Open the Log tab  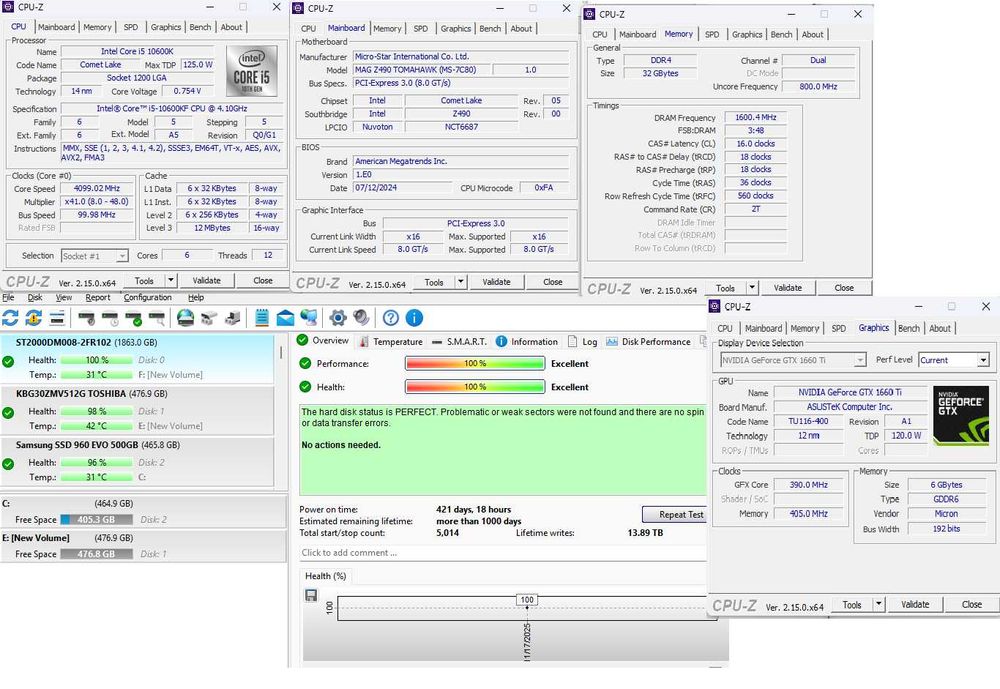coord(582,341)
